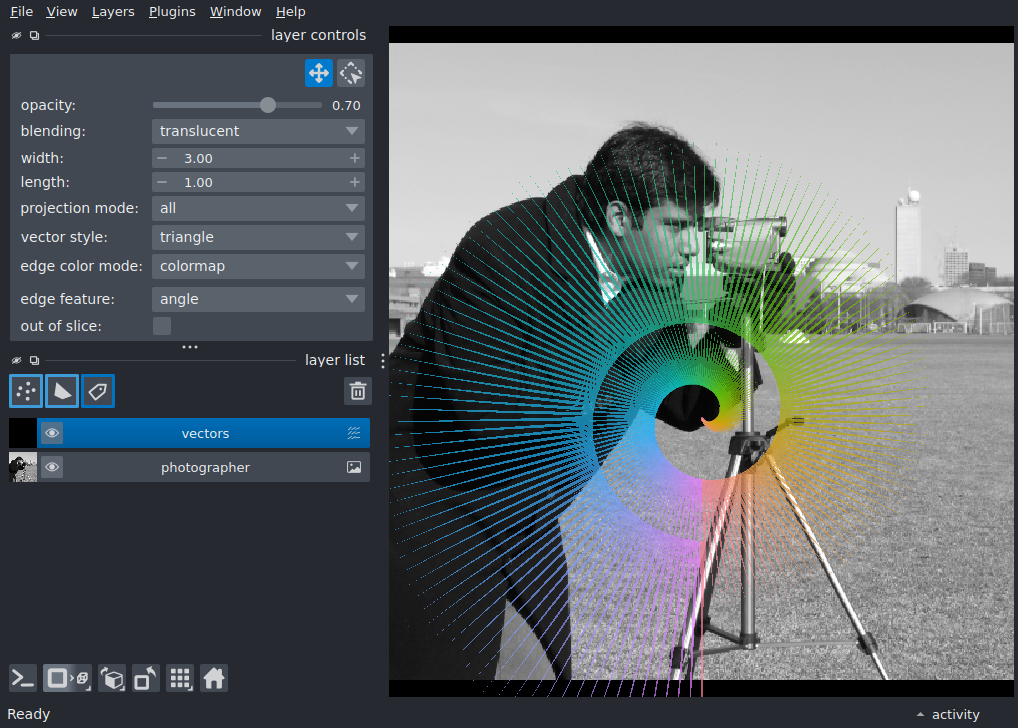1018x728 pixels.
Task: Toggle visibility of vectors layer
Action: (52, 433)
